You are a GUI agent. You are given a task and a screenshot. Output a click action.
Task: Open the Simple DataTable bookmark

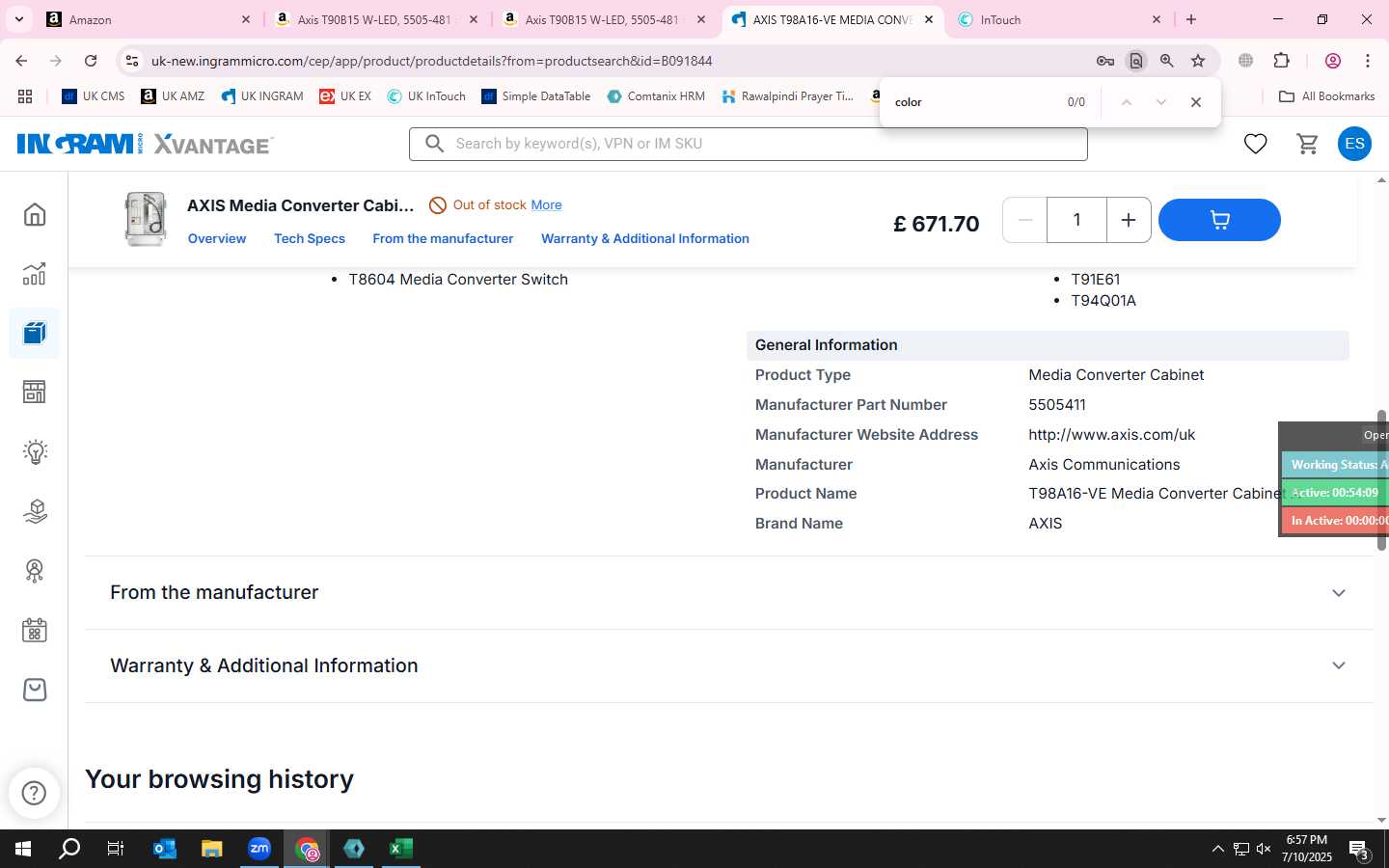(x=536, y=96)
